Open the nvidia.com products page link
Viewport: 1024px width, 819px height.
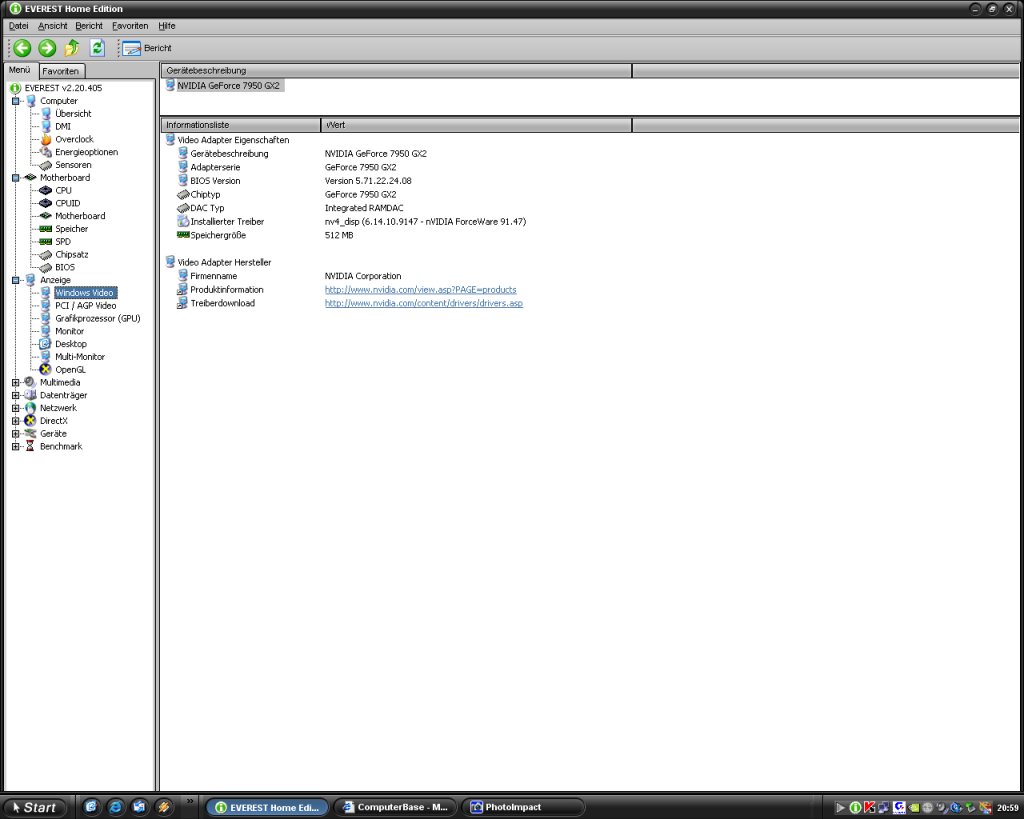421,290
